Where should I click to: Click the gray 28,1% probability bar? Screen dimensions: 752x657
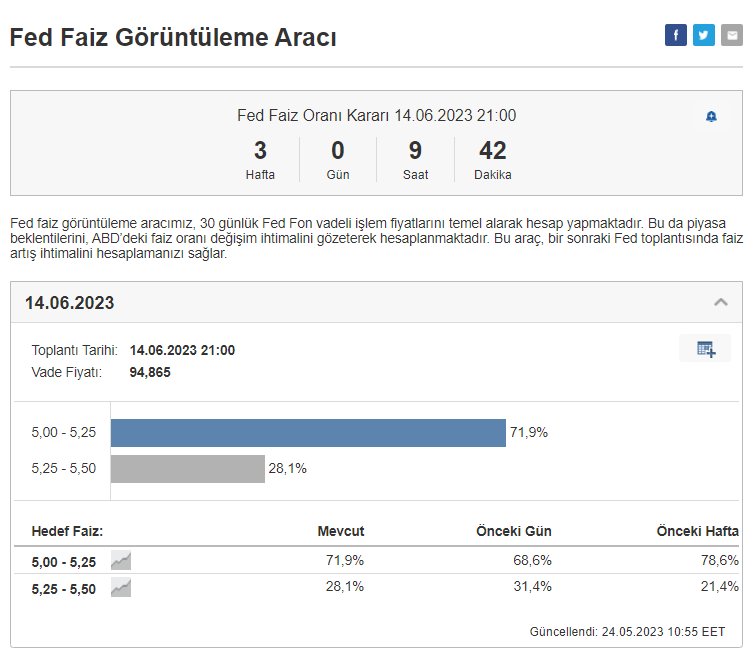(187, 469)
